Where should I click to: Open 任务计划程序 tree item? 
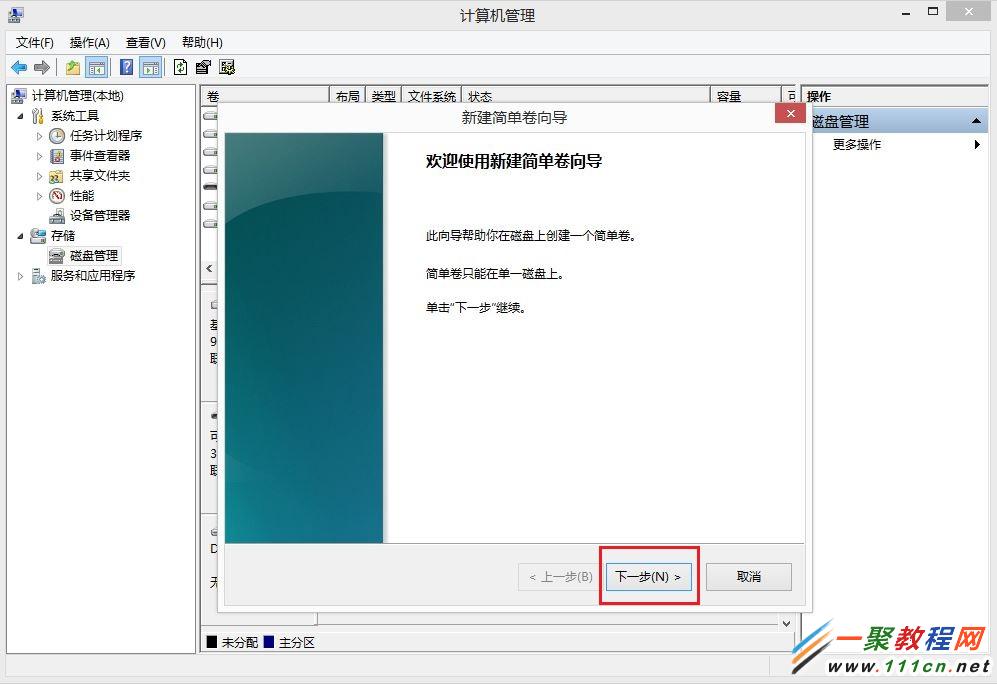(106, 135)
